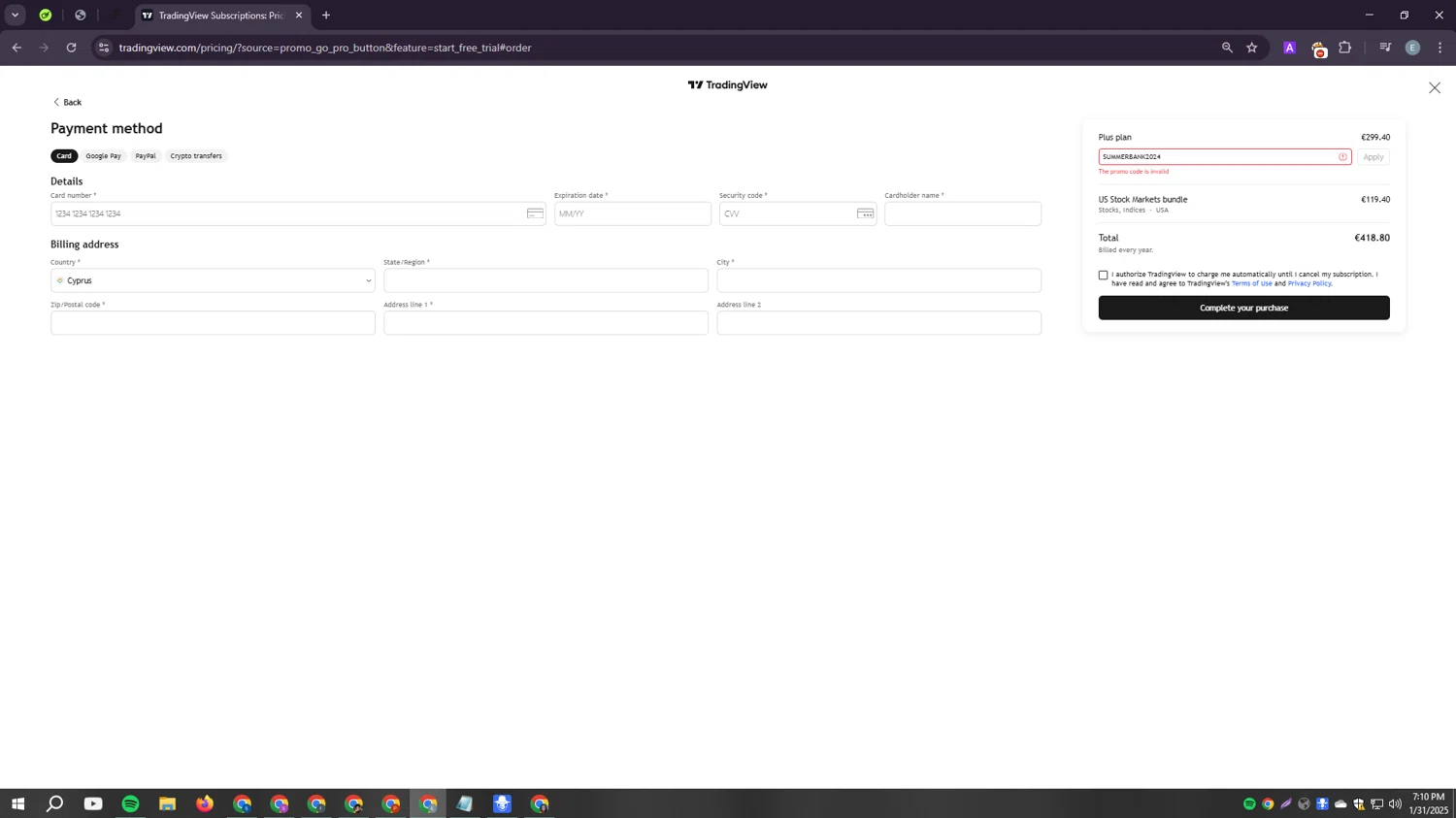The height and width of the screenshot is (818, 1456).
Task: Choose PayPal as payment method
Action: tap(146, 156)
